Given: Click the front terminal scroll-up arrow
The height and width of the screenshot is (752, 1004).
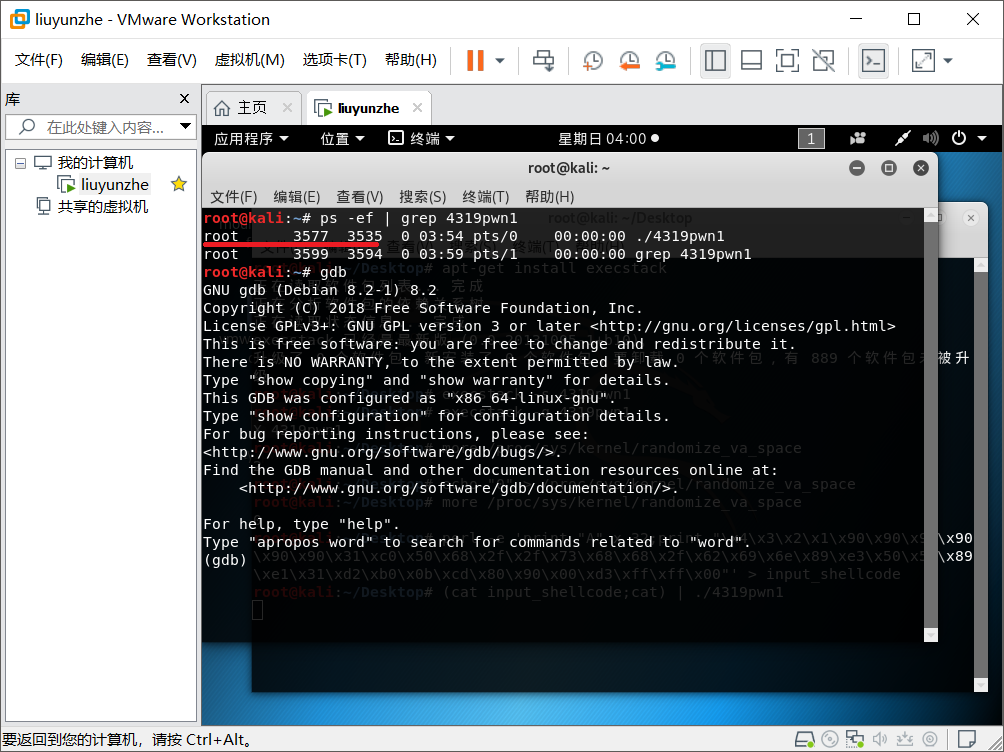Looking at the screenshot, I should 932,215.
